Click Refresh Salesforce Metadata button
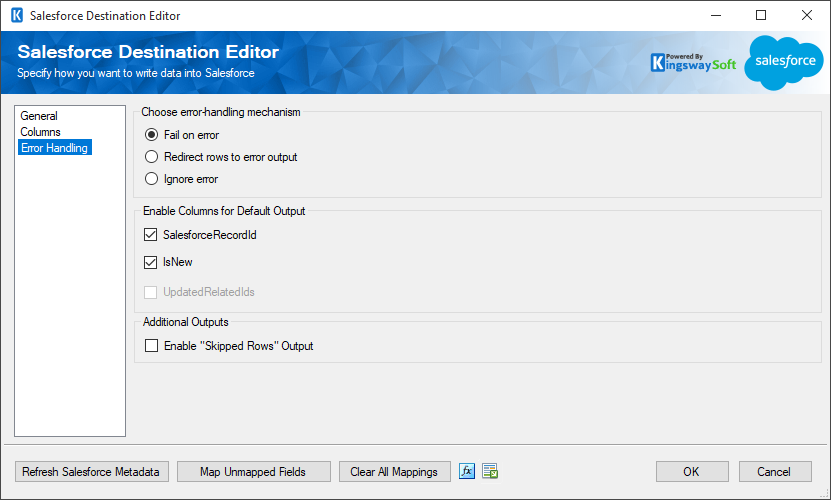Viewport: 831px width, 500px height. click(92, 471)
